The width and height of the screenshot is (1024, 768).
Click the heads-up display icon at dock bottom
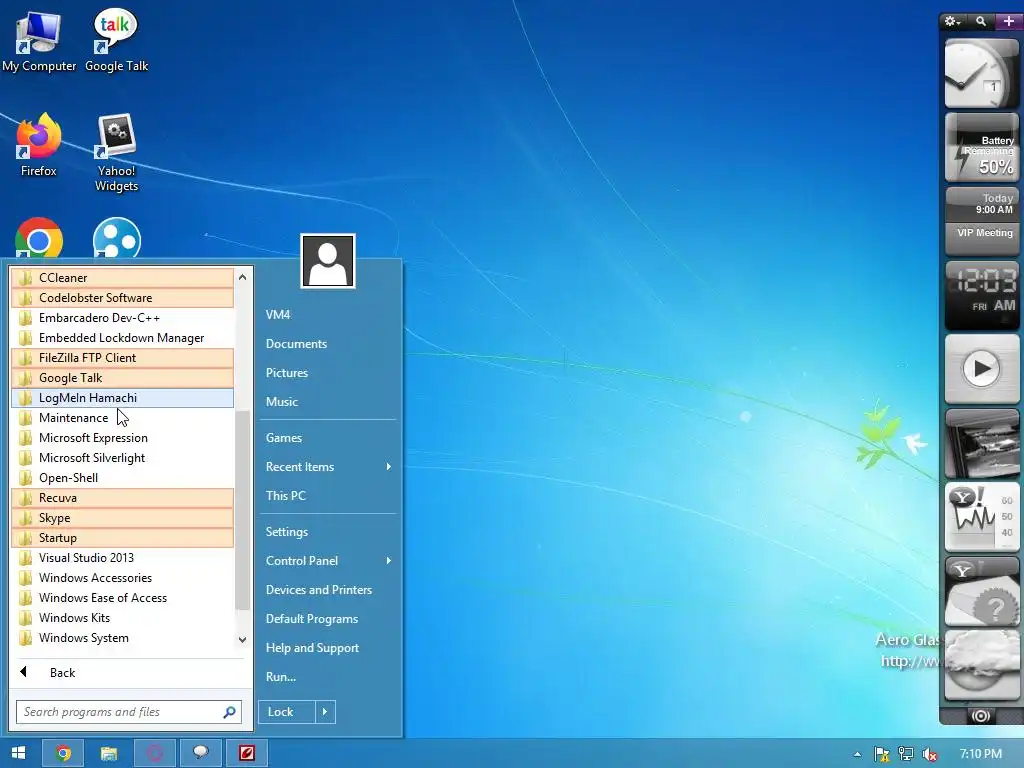[980, 716]
